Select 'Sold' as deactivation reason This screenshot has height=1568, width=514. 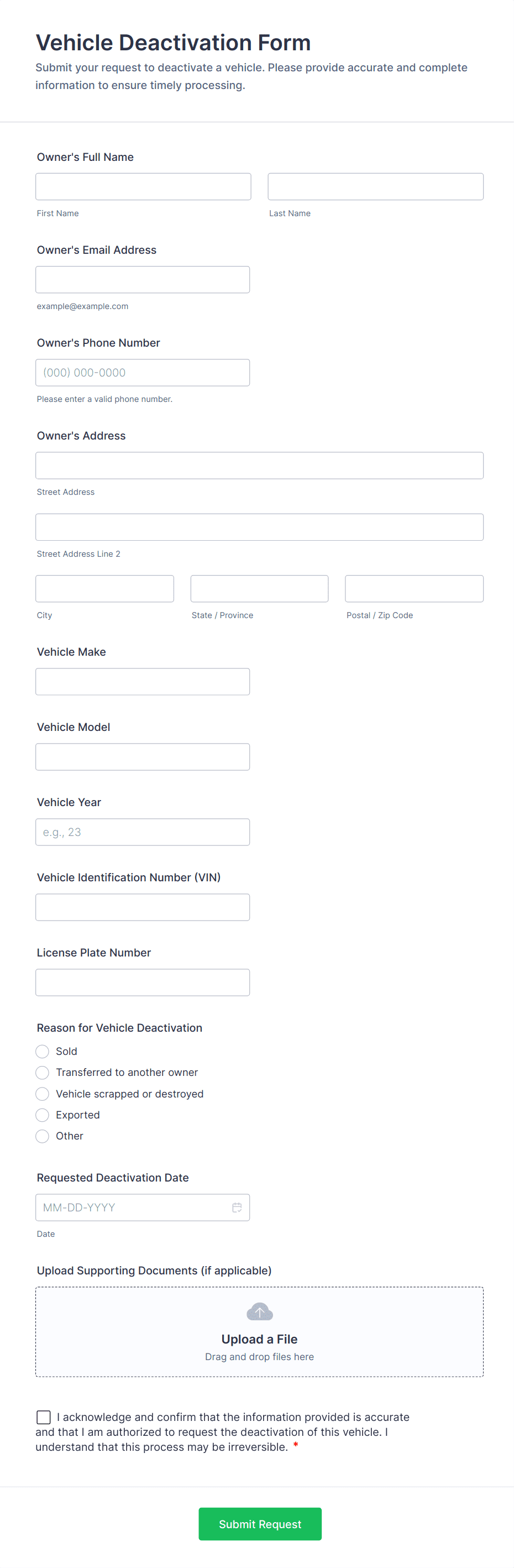click(42, 1051)
